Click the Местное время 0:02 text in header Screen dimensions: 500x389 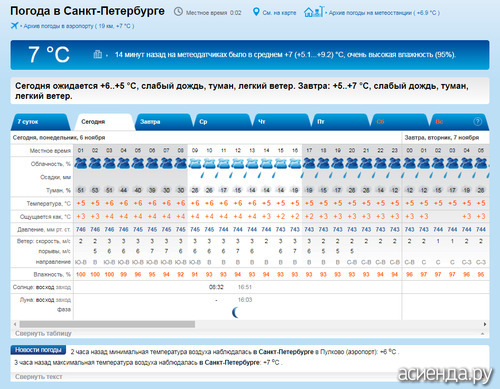213,13
